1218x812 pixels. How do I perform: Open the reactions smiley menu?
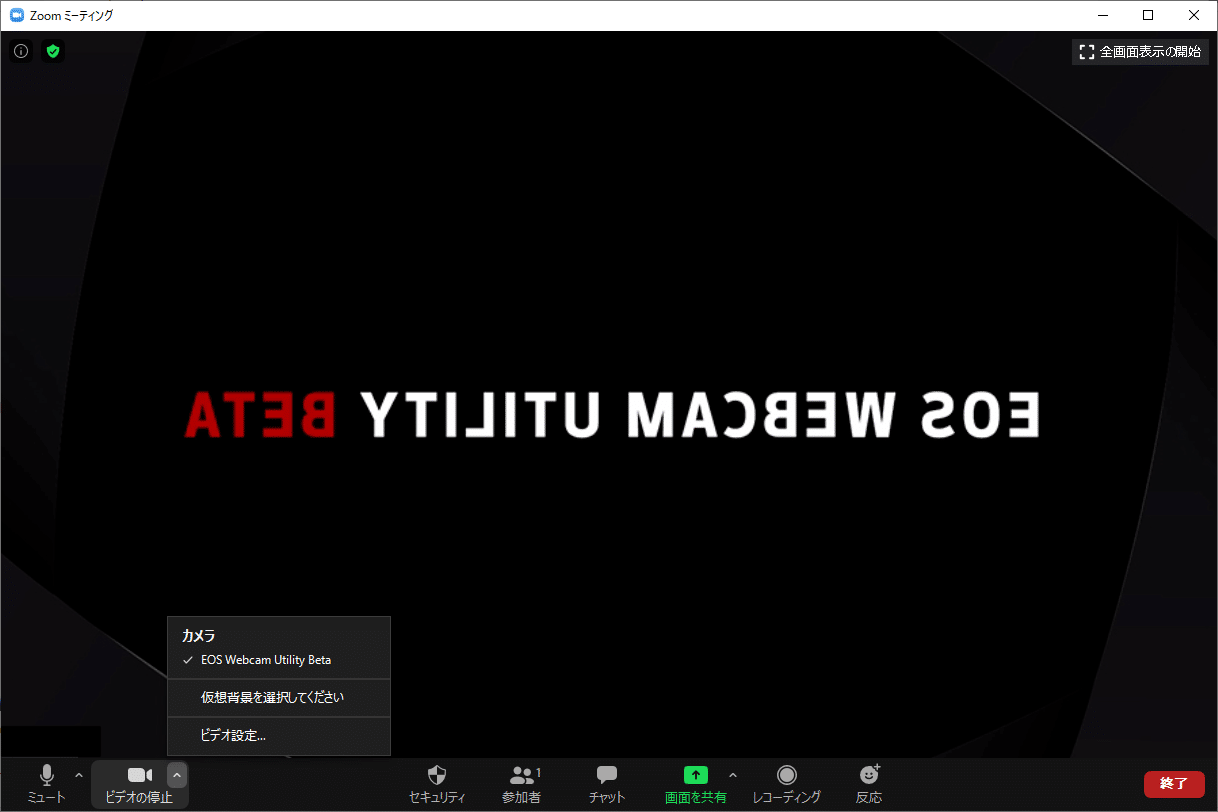coord(869,784)
